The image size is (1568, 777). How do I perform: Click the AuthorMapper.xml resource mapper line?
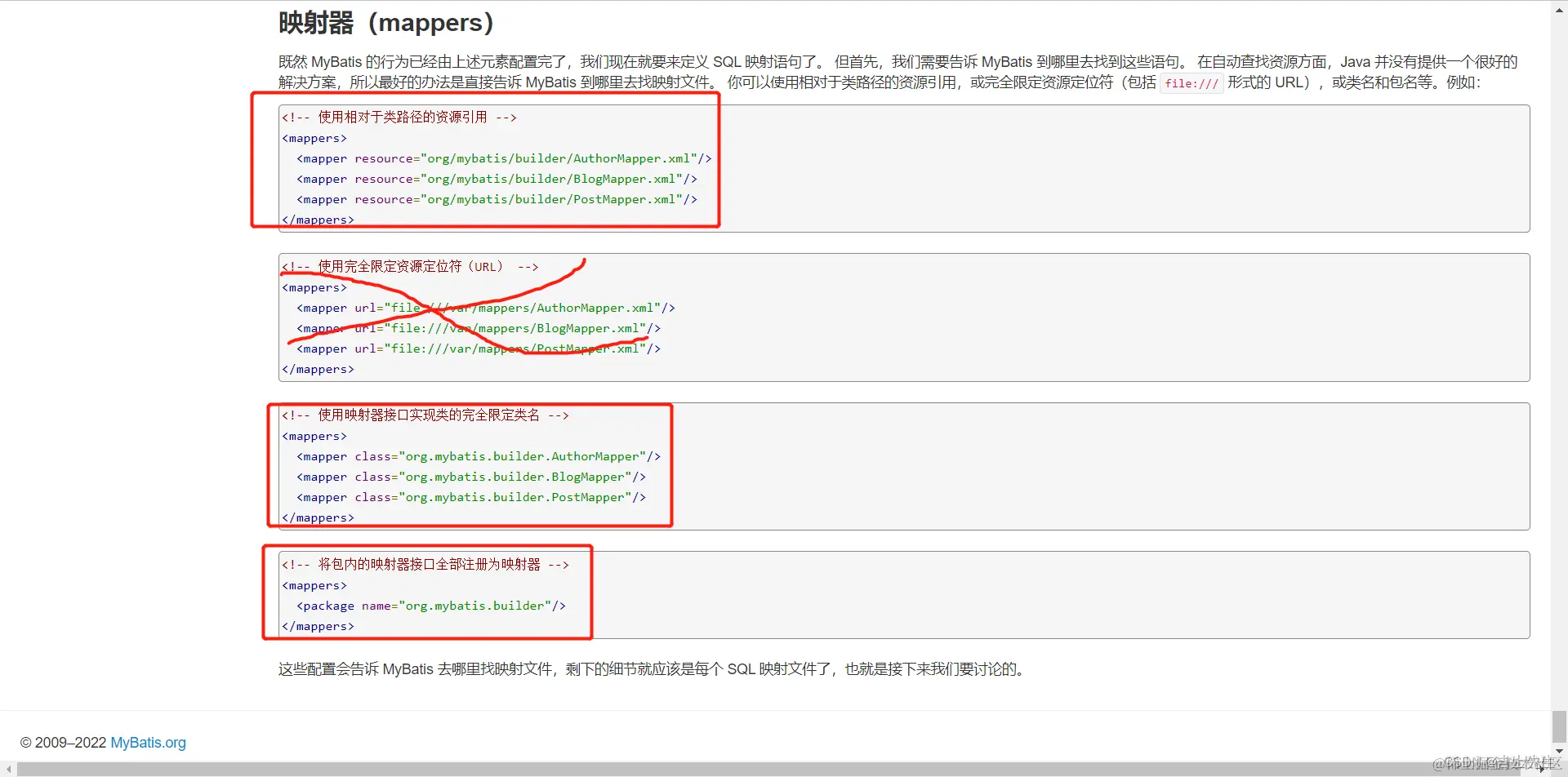[504, 158]
